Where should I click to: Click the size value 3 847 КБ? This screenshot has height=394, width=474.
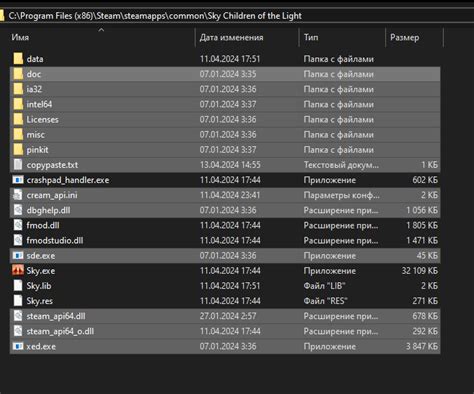[x=422, y=346]
